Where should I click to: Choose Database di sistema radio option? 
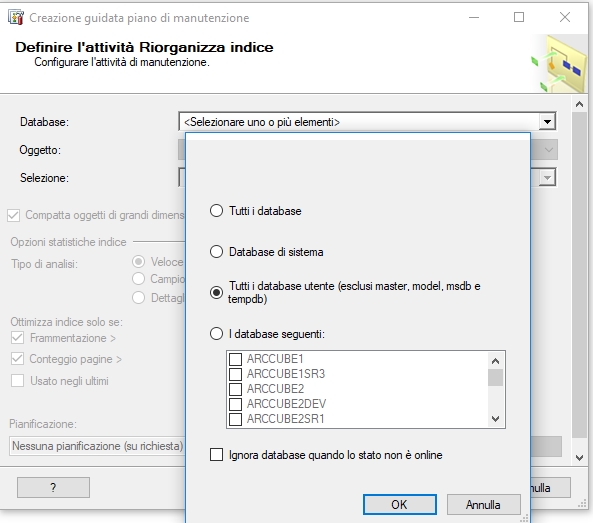click(216, 251)
